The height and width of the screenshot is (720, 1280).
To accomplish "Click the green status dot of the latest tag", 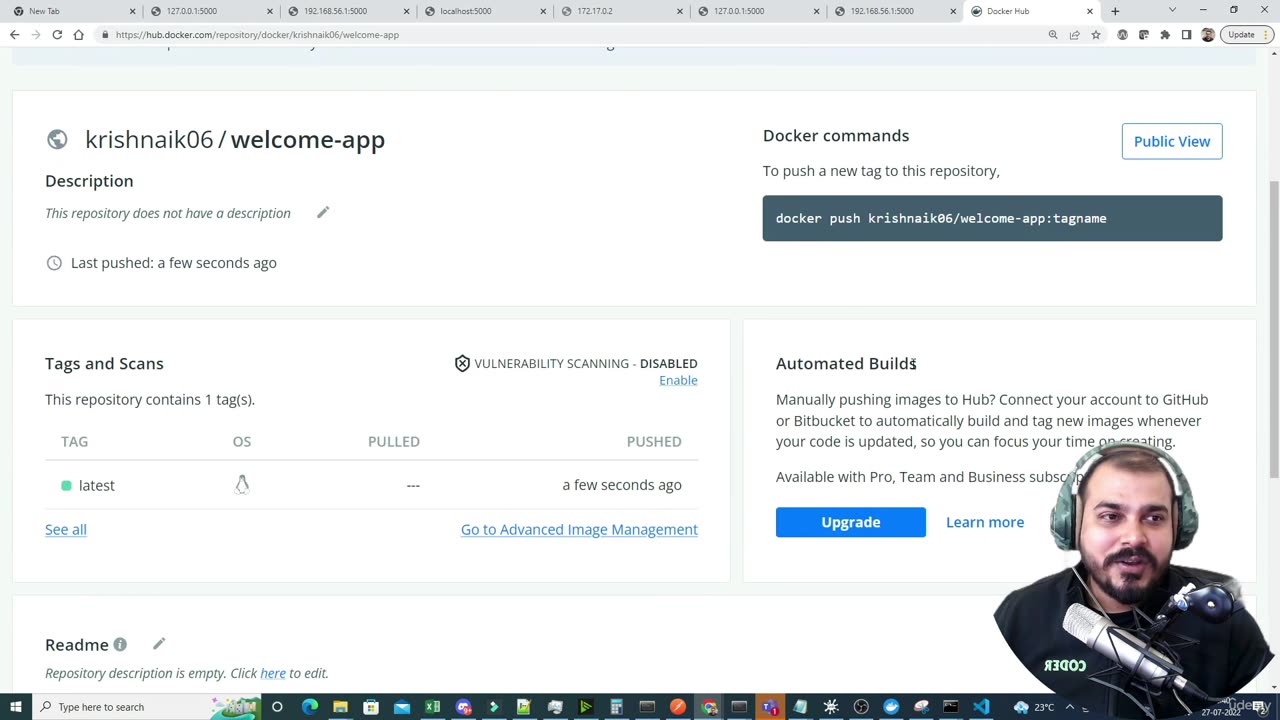I will click(66, 485).
